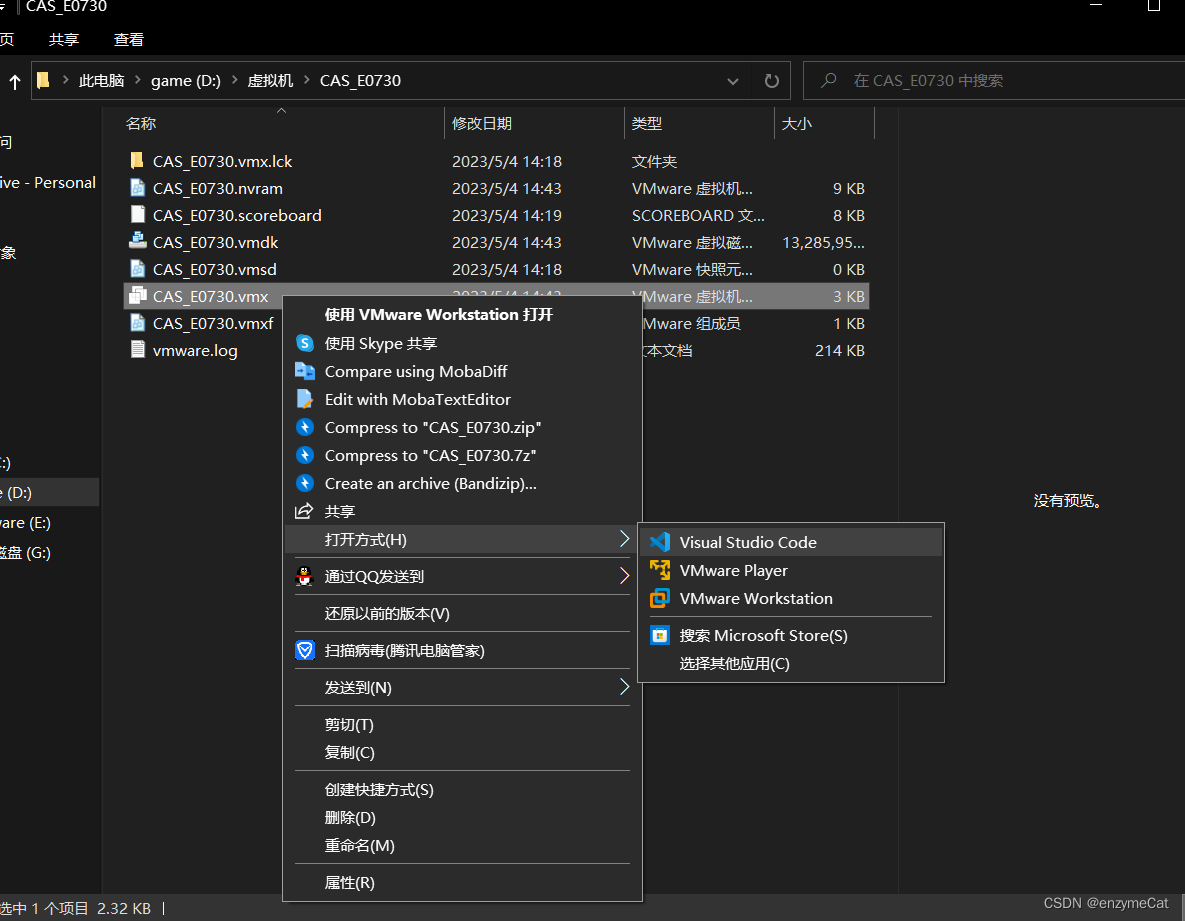Screen dimensions: 1185x921
Task: Sort by 名称 column header
Action: click(x=141, y=123)
